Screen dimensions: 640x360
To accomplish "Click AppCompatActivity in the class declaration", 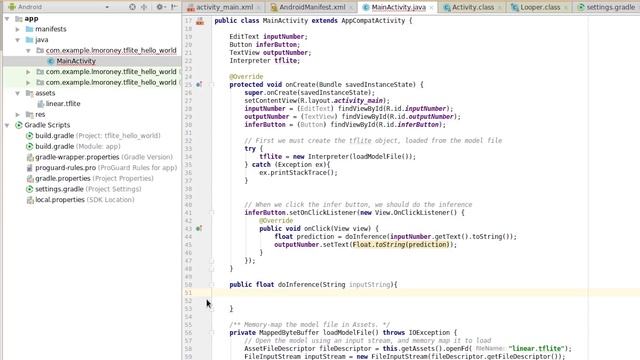I will (373, 20).
